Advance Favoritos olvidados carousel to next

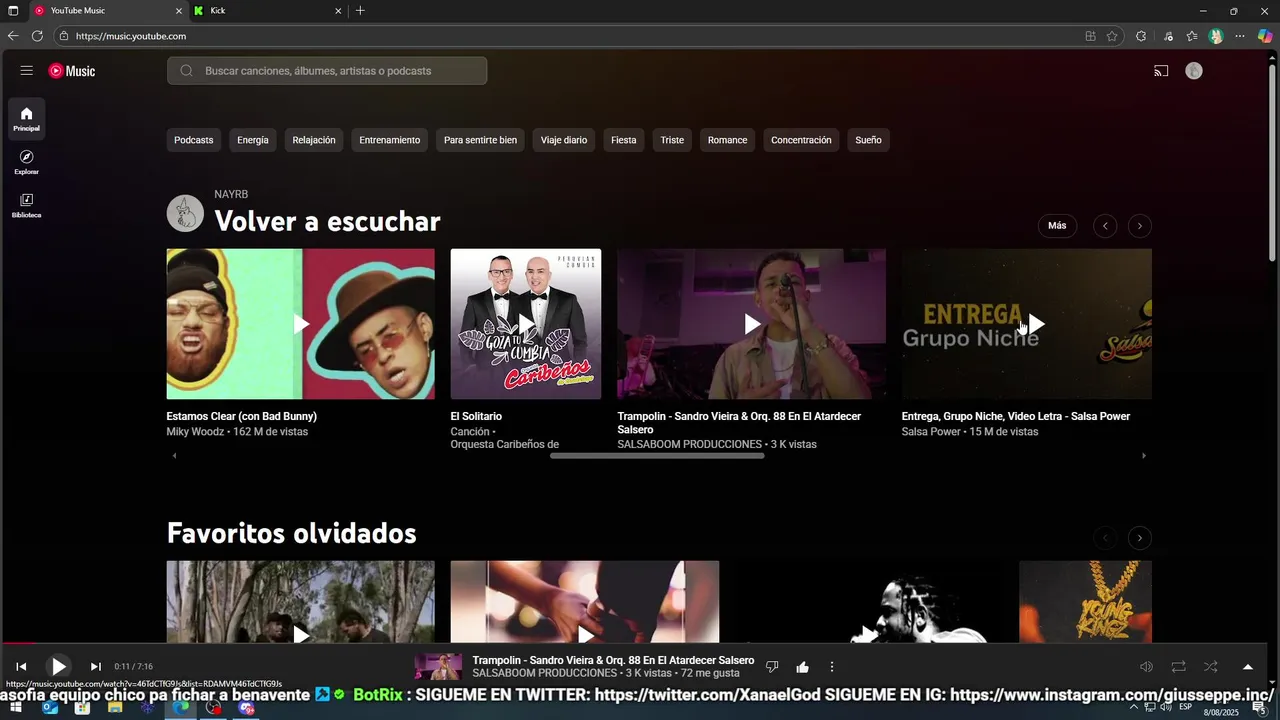(1139, 538)
